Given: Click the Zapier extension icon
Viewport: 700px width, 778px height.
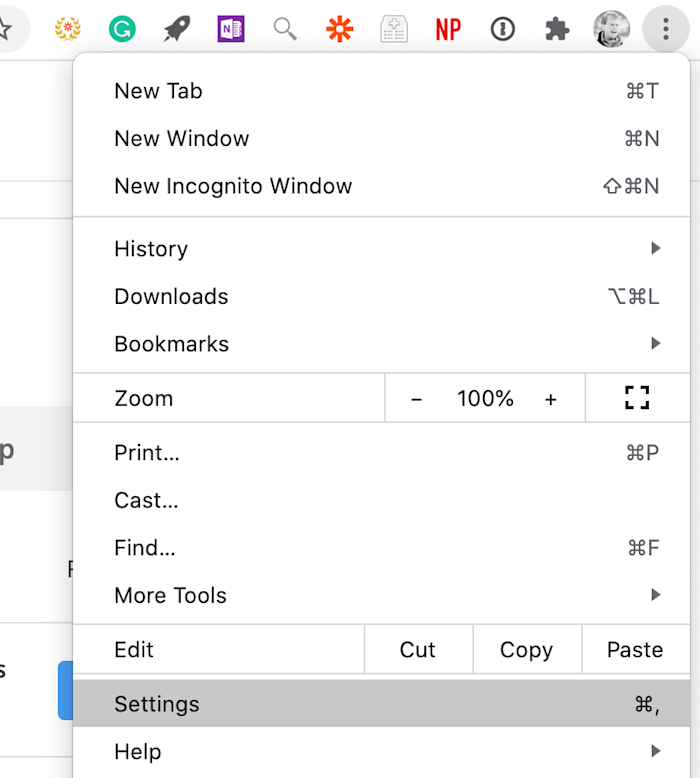Looking at the screenshot, I should [340, 29].
